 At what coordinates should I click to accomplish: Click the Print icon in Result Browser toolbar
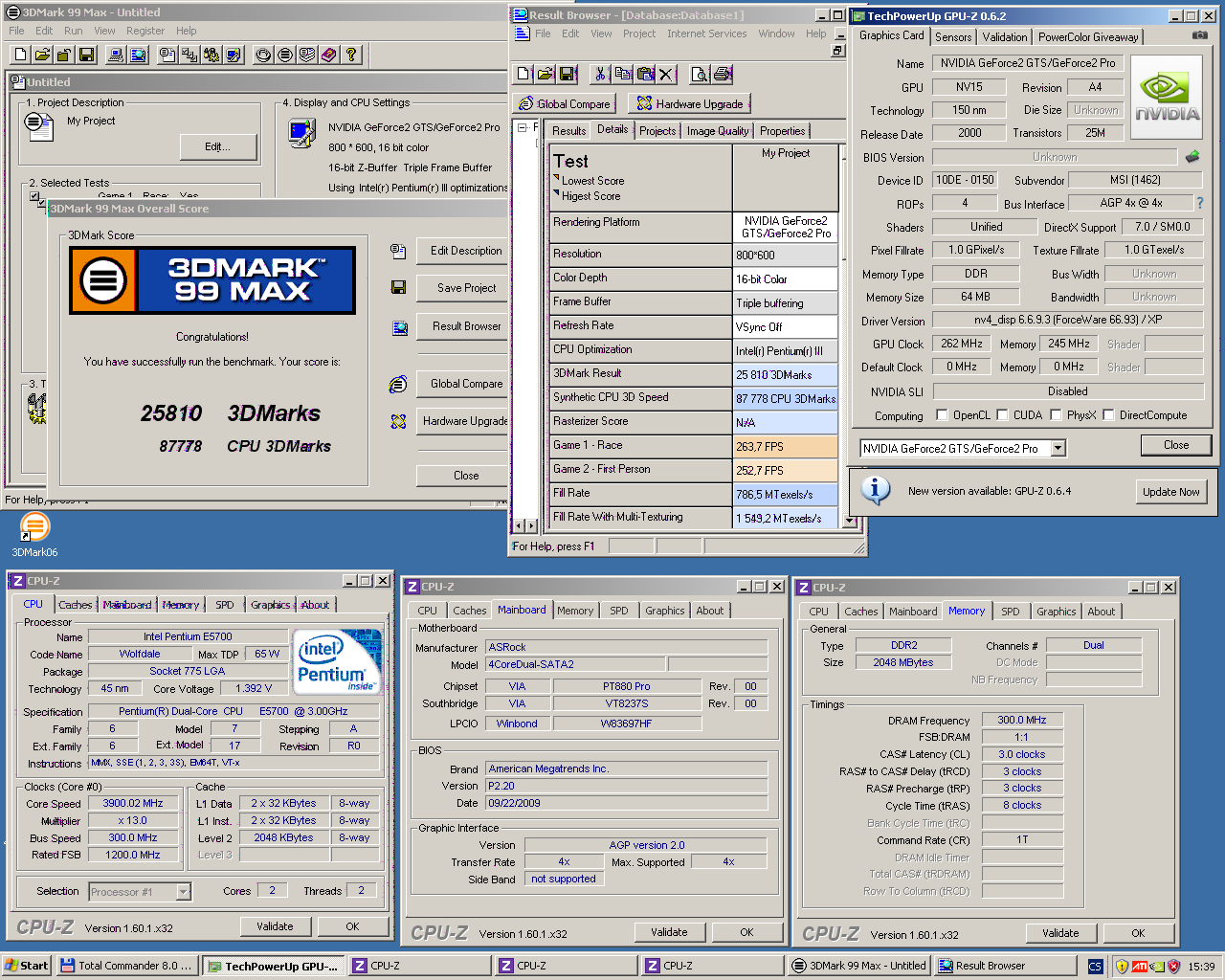point(723,74)
